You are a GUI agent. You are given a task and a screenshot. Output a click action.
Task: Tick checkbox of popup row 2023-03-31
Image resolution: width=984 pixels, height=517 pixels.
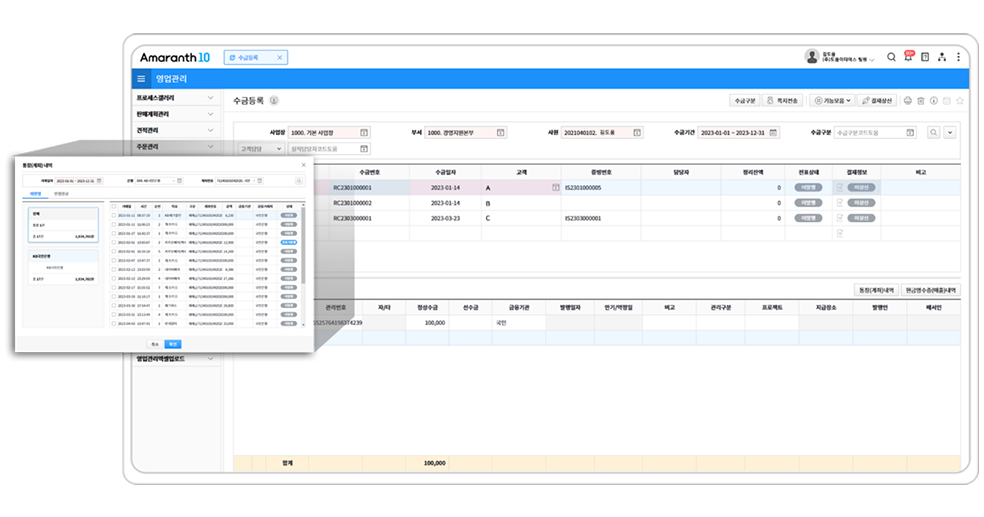pyautogui.click(x=114, y=314)
